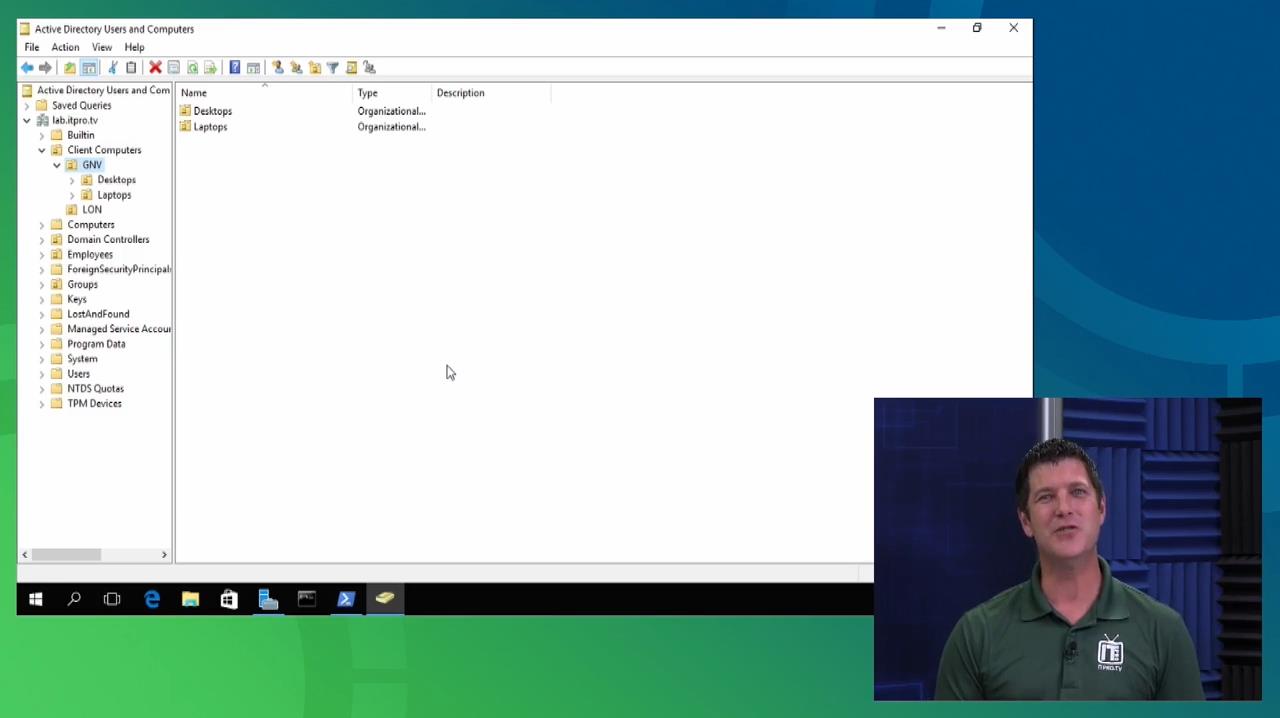Select the System container
Image resolution: width=1280 pixels, height=718 pixels.
[82, 359]
